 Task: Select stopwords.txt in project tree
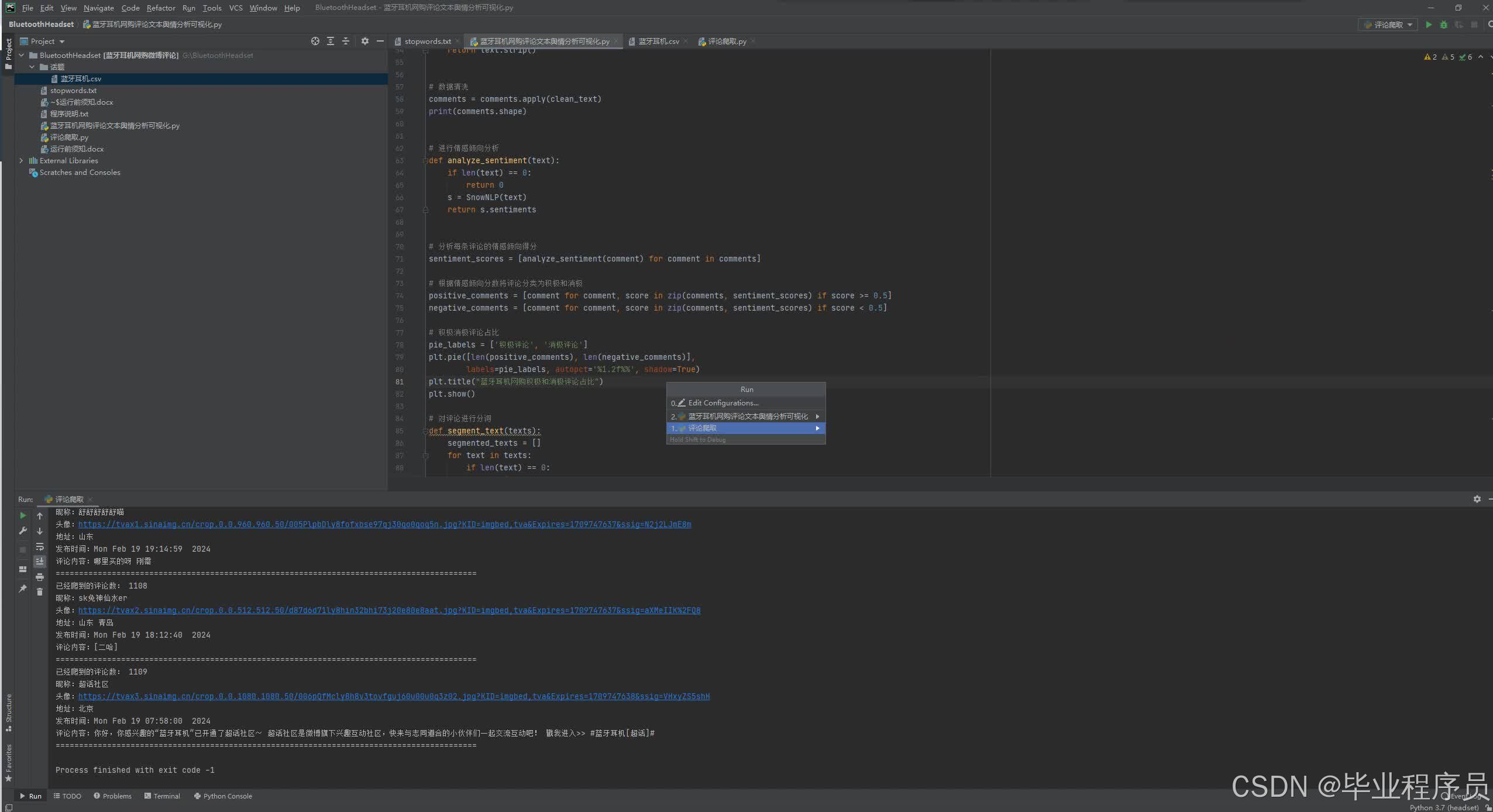coord(73,90)
